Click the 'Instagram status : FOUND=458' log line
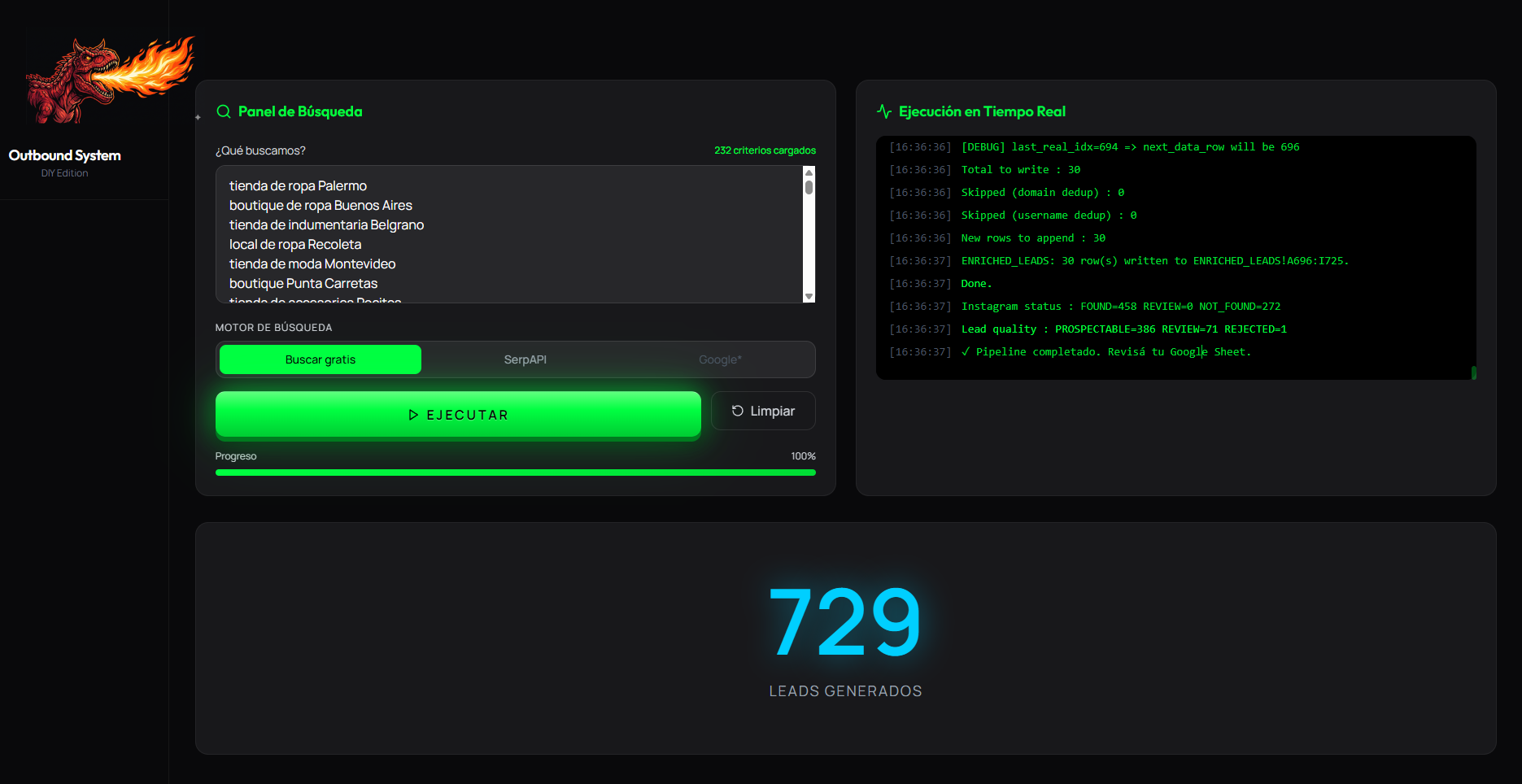The image size is (1522, 784). 1120,307
